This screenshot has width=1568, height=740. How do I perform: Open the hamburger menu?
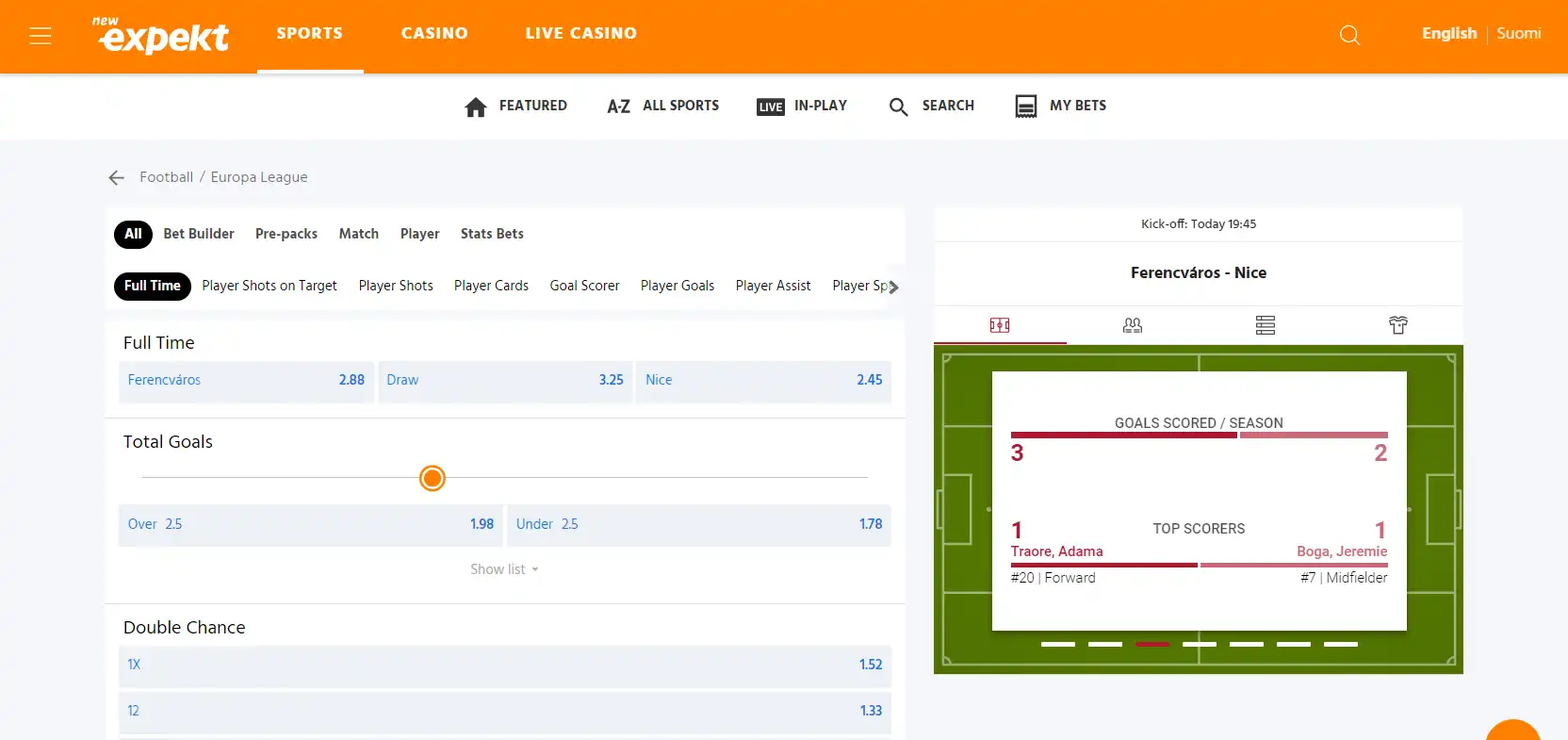[41, 36]
